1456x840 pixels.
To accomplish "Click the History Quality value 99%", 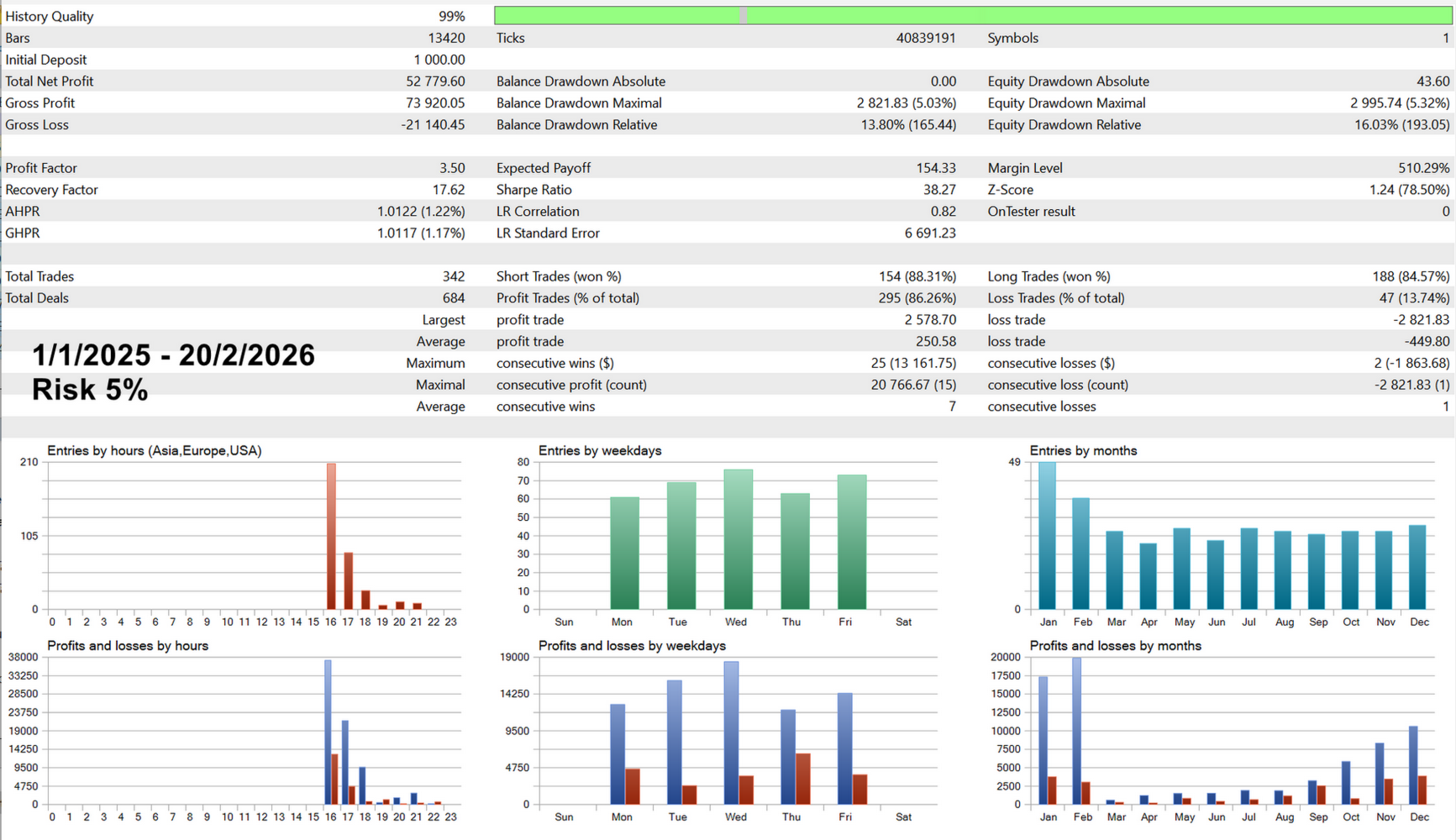I will (451, 16).
